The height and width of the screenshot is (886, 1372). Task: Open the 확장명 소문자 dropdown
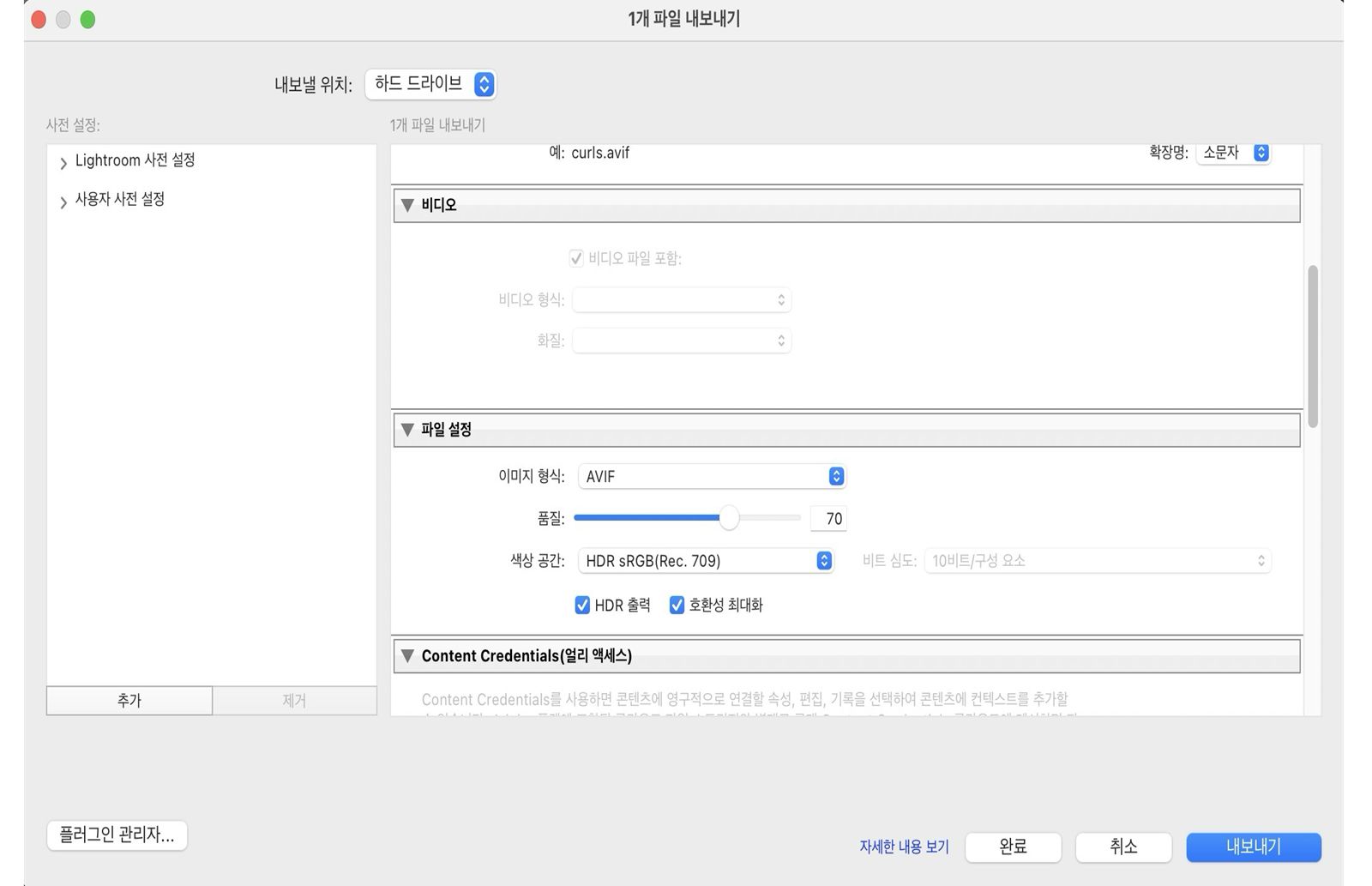coord(1233,153)
